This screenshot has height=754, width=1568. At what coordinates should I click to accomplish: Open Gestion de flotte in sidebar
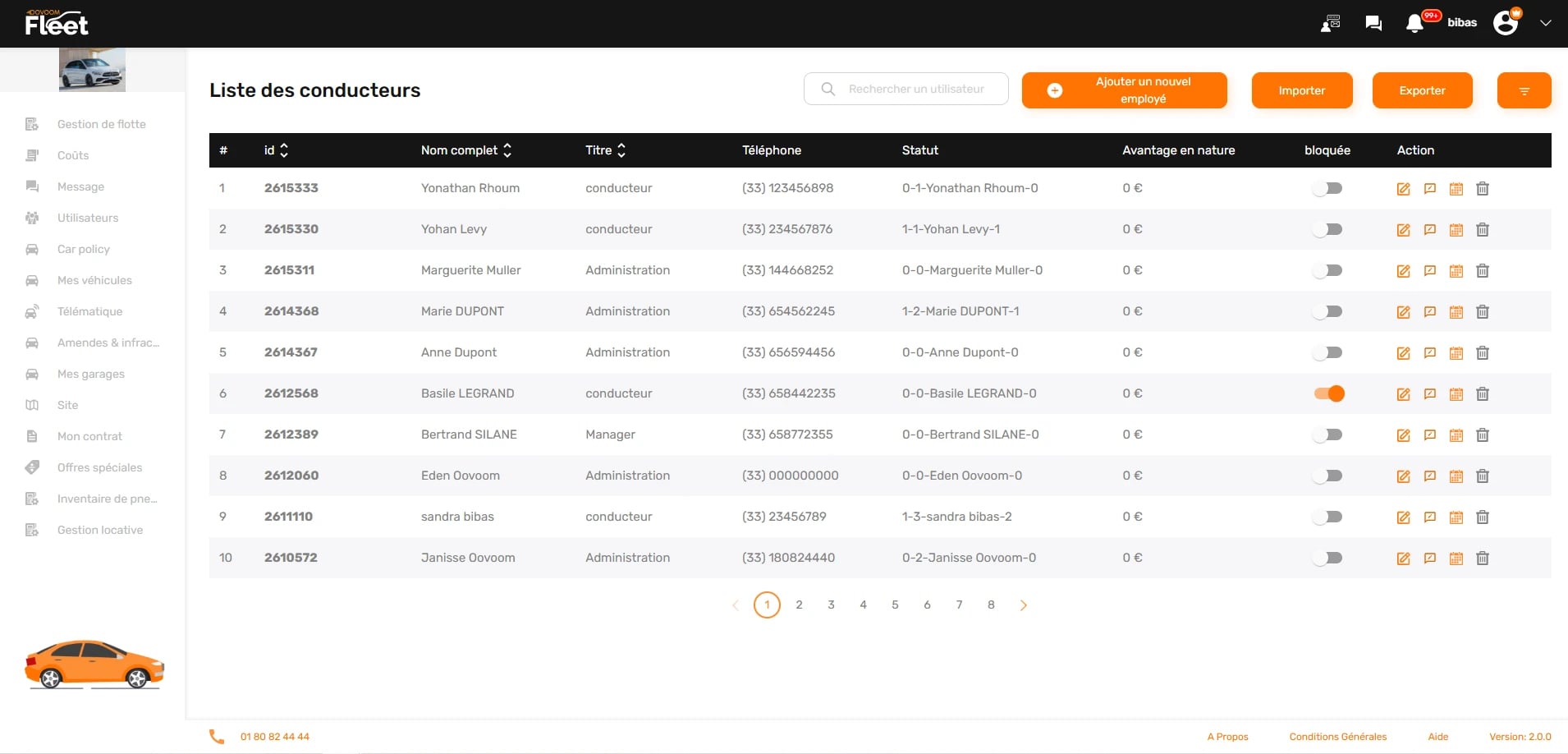tap(101, 124)
